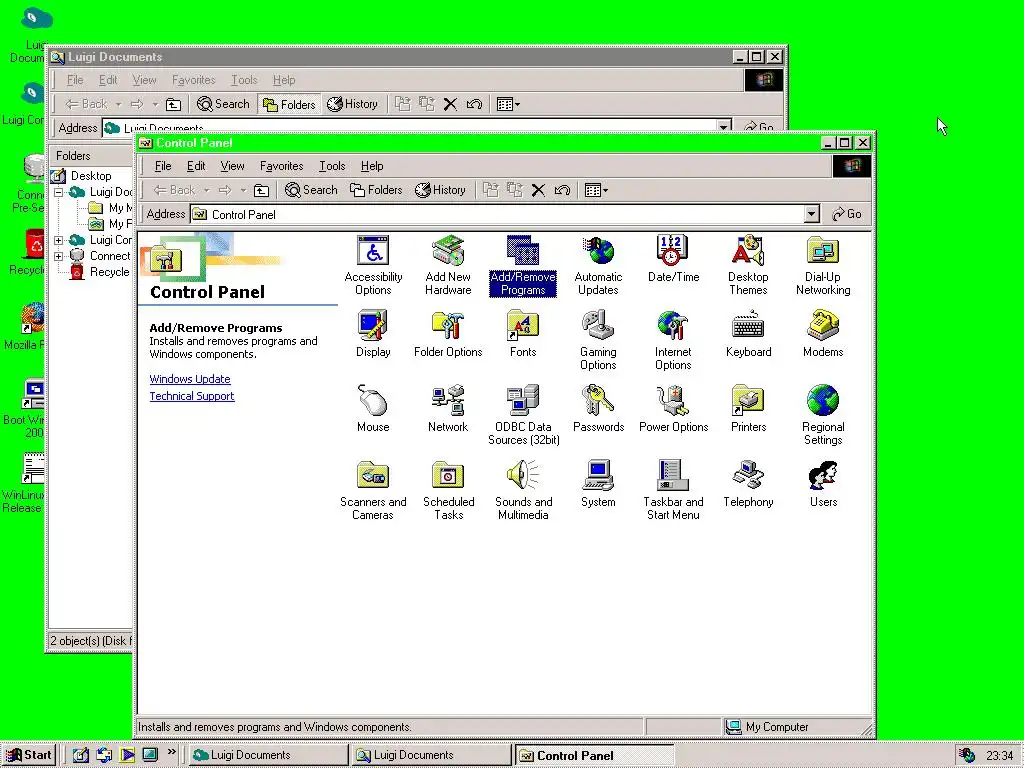1024x768 pixels.
Task: Click History in Luigi Documents toolbar
Action: tap(353, 104)
